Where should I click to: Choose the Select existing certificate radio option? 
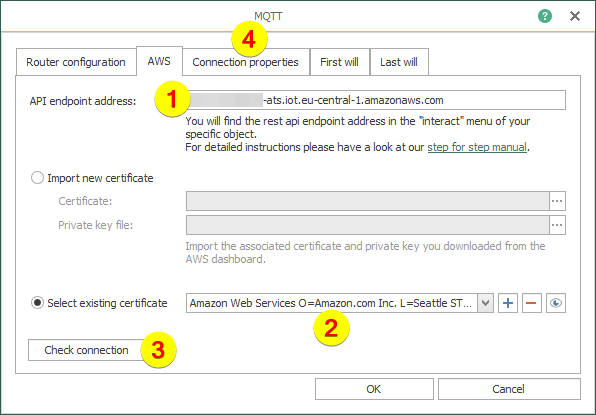coord(37,303)
